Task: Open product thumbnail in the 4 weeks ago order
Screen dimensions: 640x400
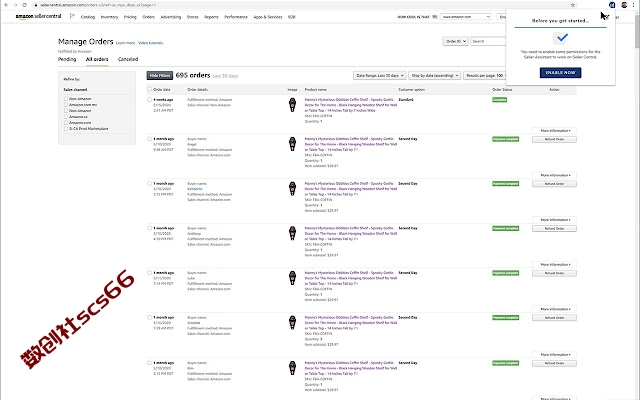Action: [292, 105]
